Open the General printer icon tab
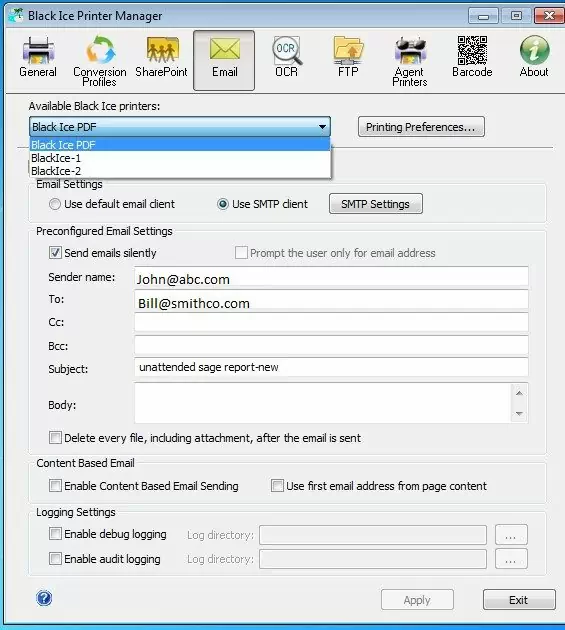Screen dimensions: 565x630 click(38, 51)
